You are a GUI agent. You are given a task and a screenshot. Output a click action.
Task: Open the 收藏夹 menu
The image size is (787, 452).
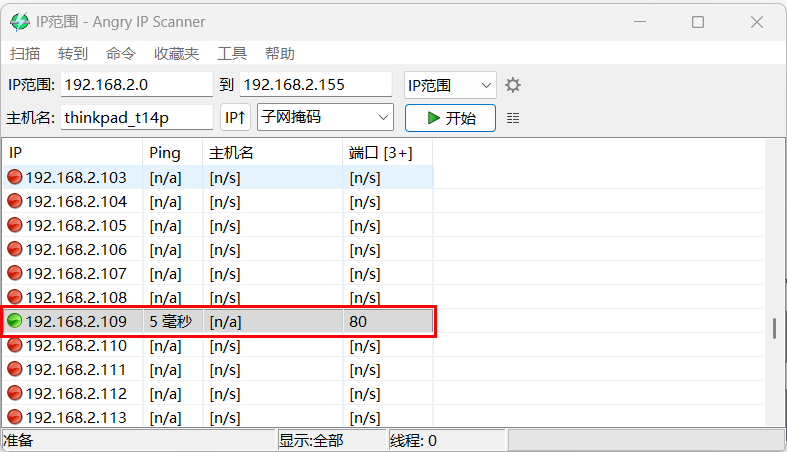177,53
